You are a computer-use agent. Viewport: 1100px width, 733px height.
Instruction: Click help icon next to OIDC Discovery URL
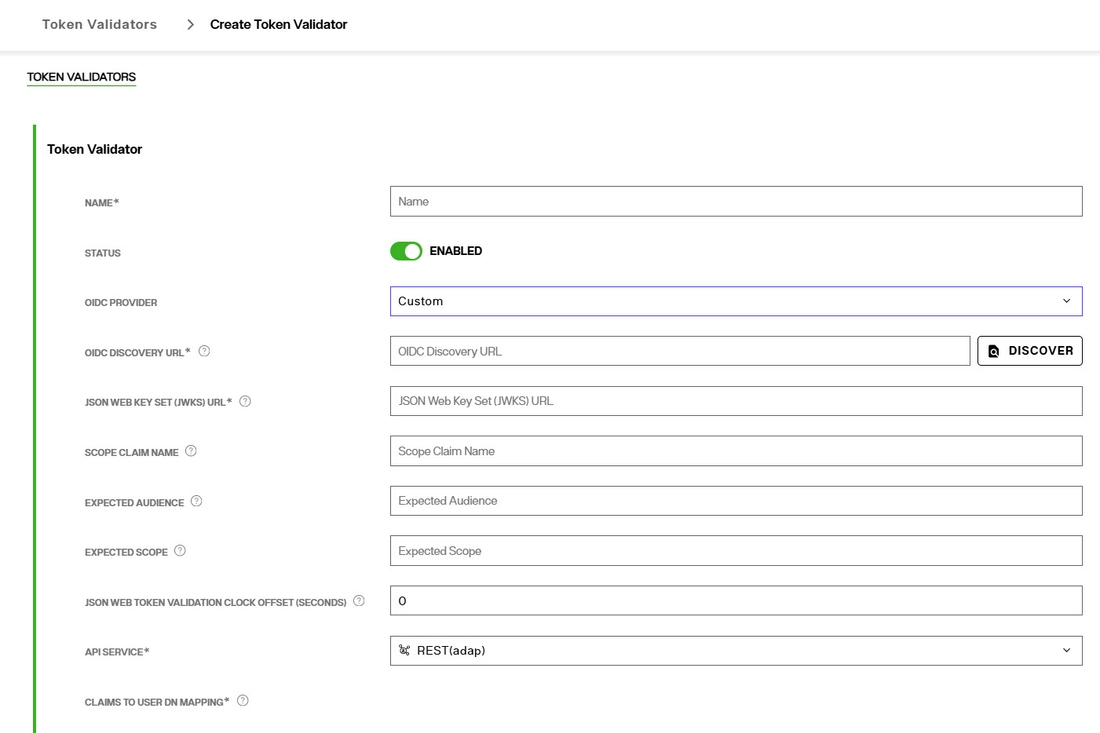(204, 351)
